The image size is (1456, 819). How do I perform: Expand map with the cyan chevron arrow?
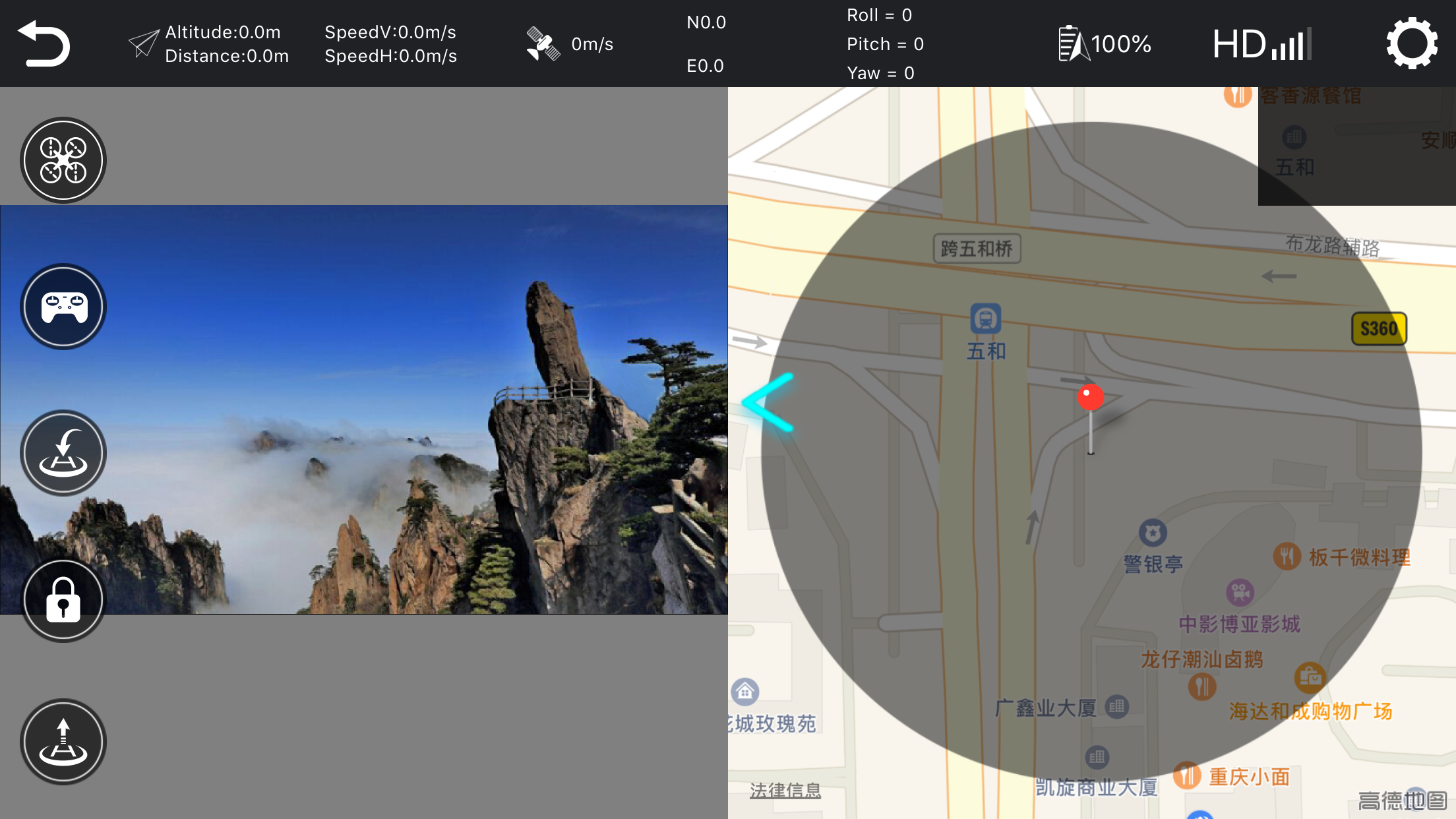point(768,402)
